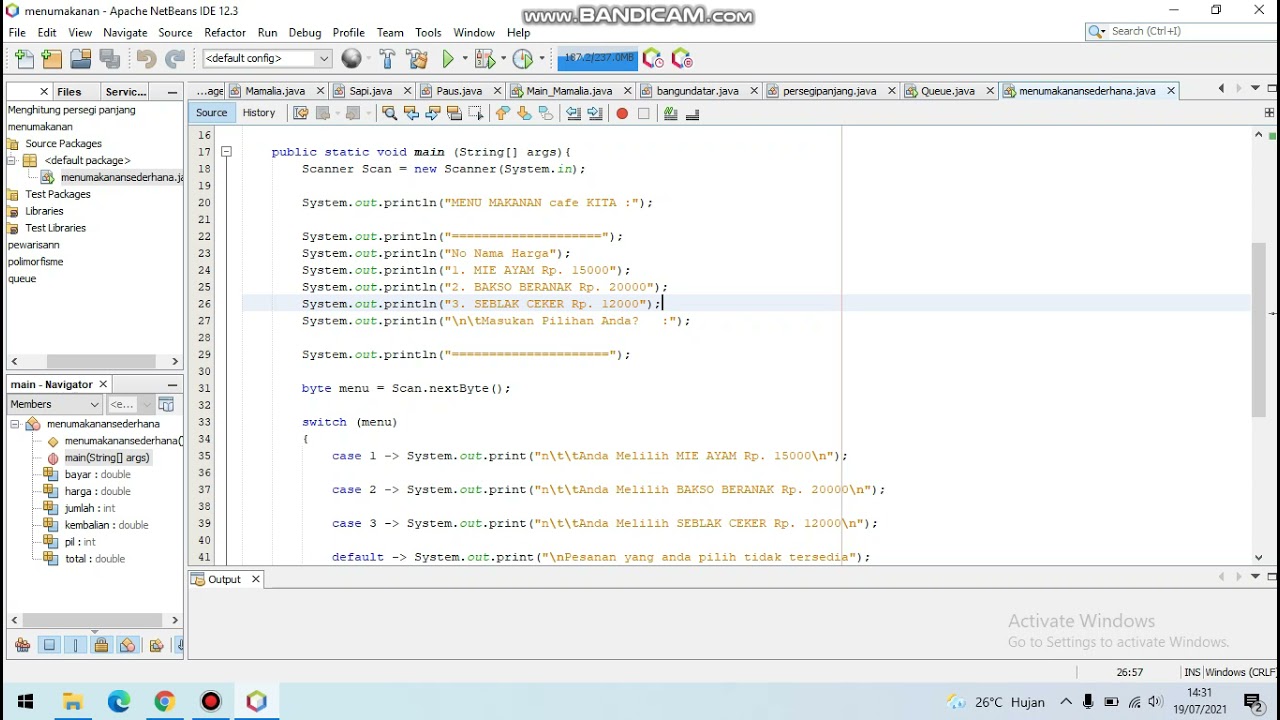Open the Run Project dropdown arrow

466,59
